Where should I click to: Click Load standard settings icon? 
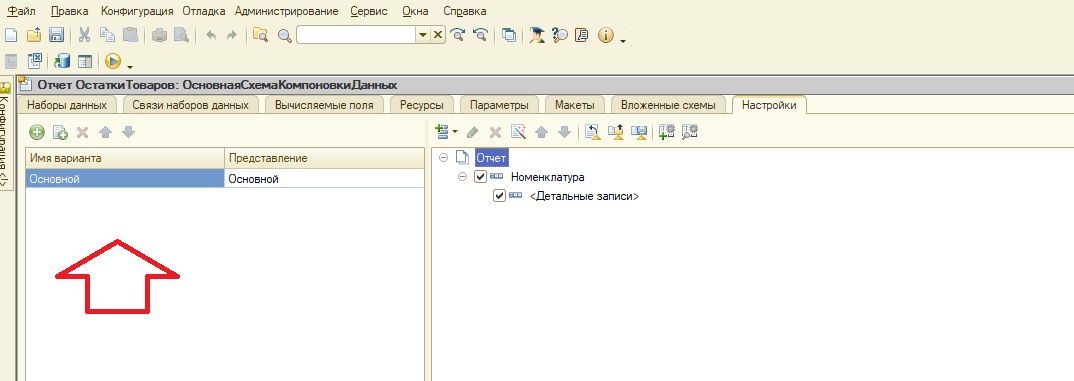[593, 132]
